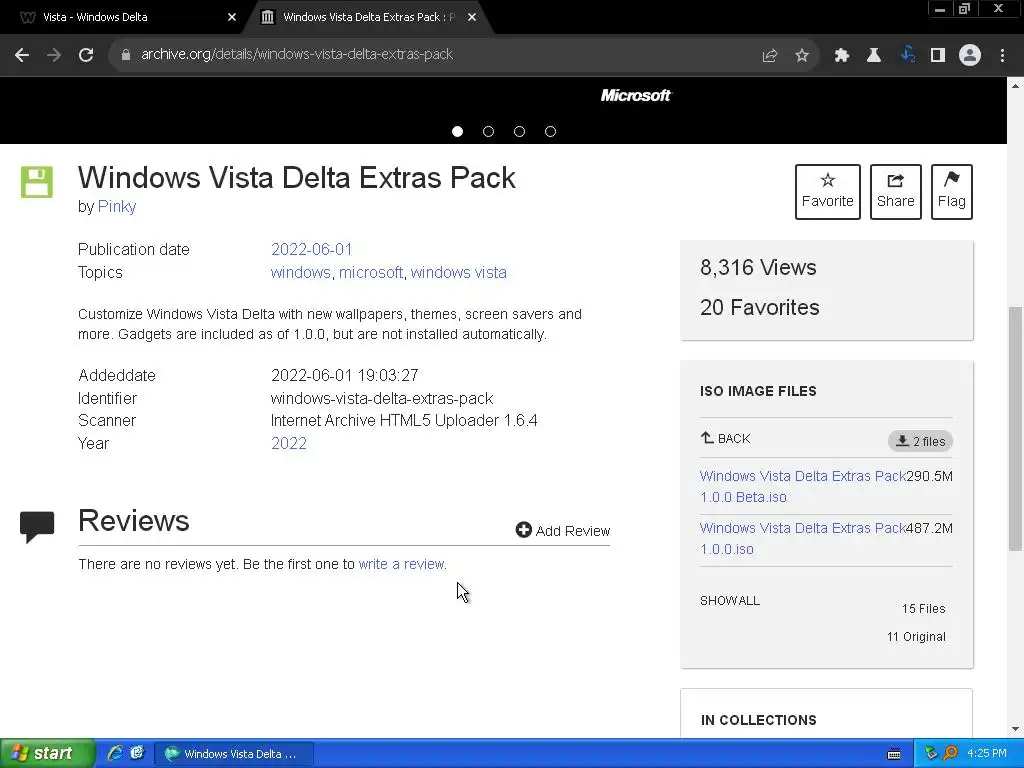The height and width of the screenshot is (768, 1024).
Task: Select the Windows Vista Delta Extras Pack tab
Action: [366, 17]
